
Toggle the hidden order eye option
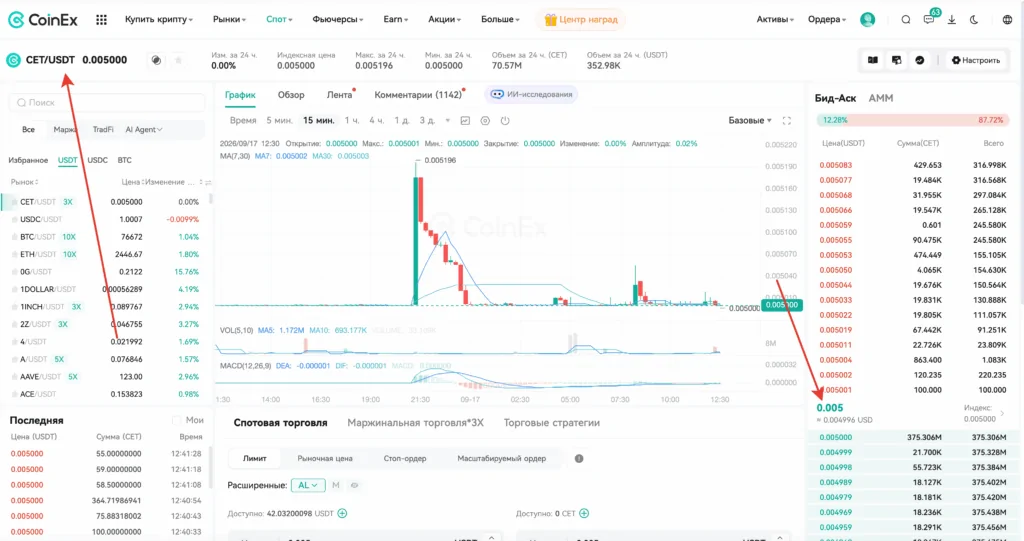click(355, 485)
